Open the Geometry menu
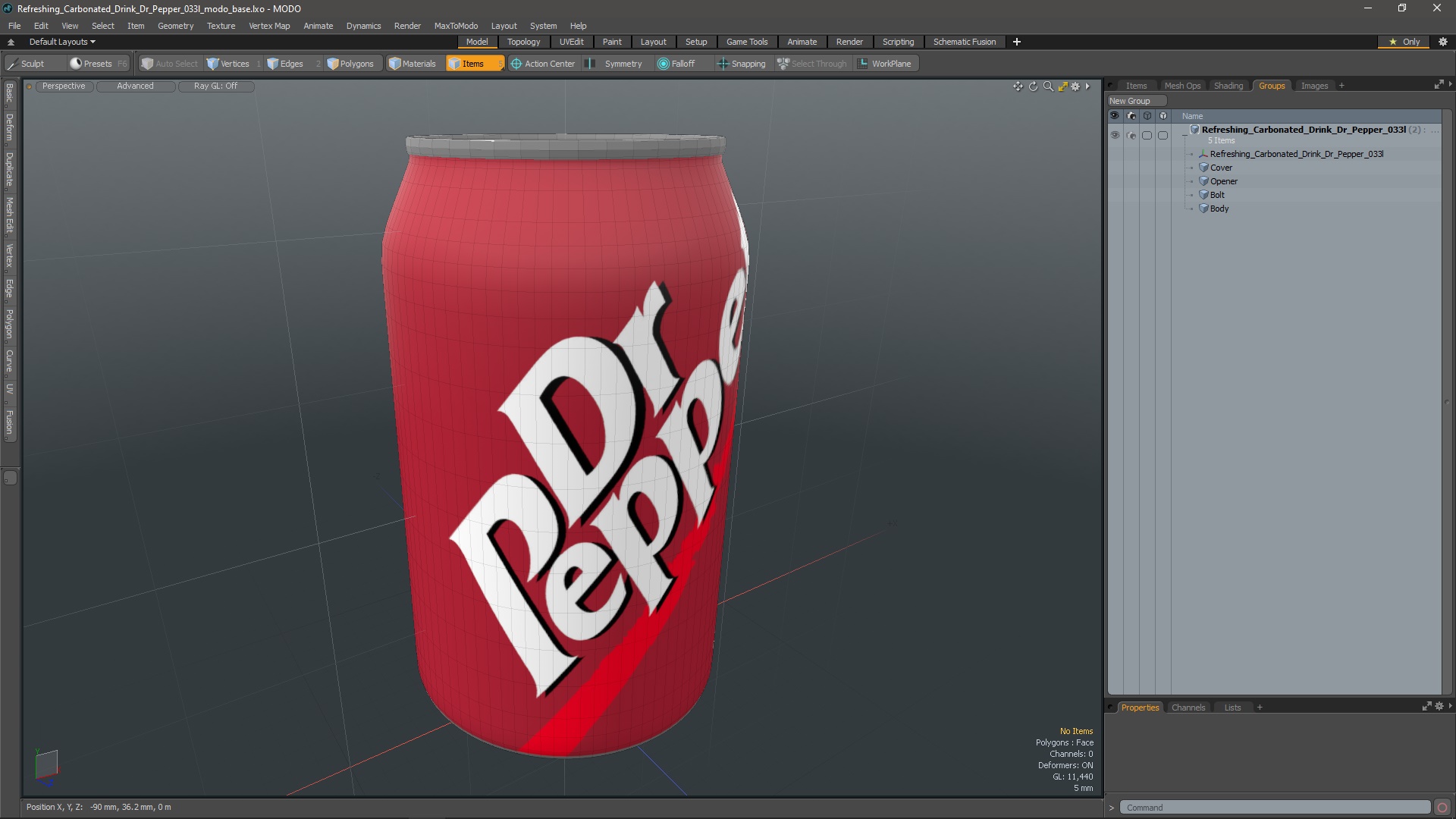The height and width of the screenshot is (819, 1456). point(175,26)
